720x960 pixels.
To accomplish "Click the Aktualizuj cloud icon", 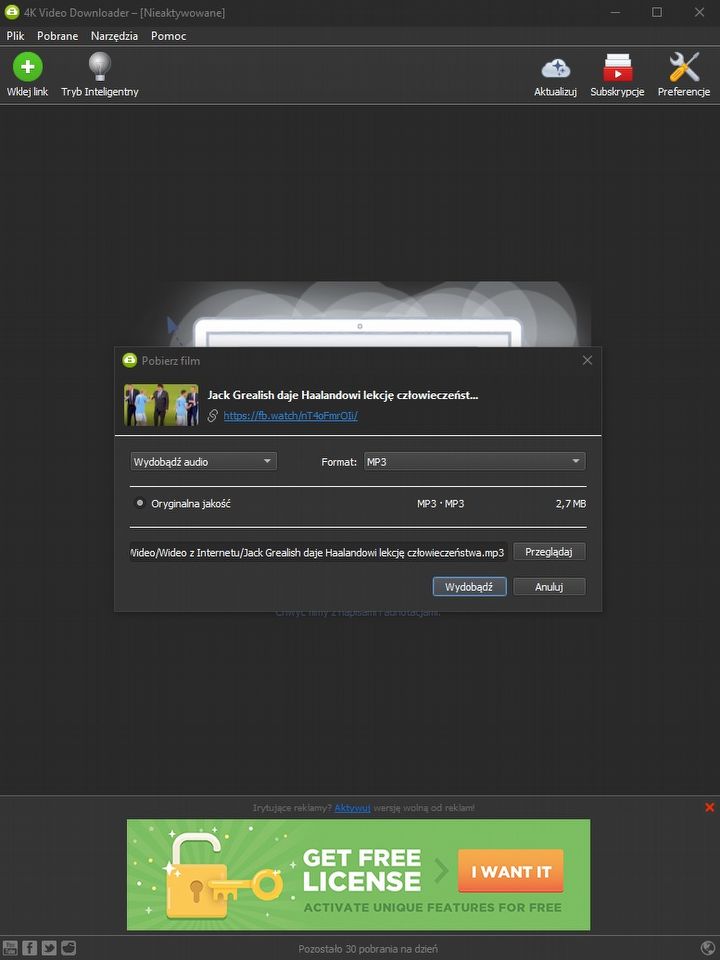I will click(x=555, y=68).
